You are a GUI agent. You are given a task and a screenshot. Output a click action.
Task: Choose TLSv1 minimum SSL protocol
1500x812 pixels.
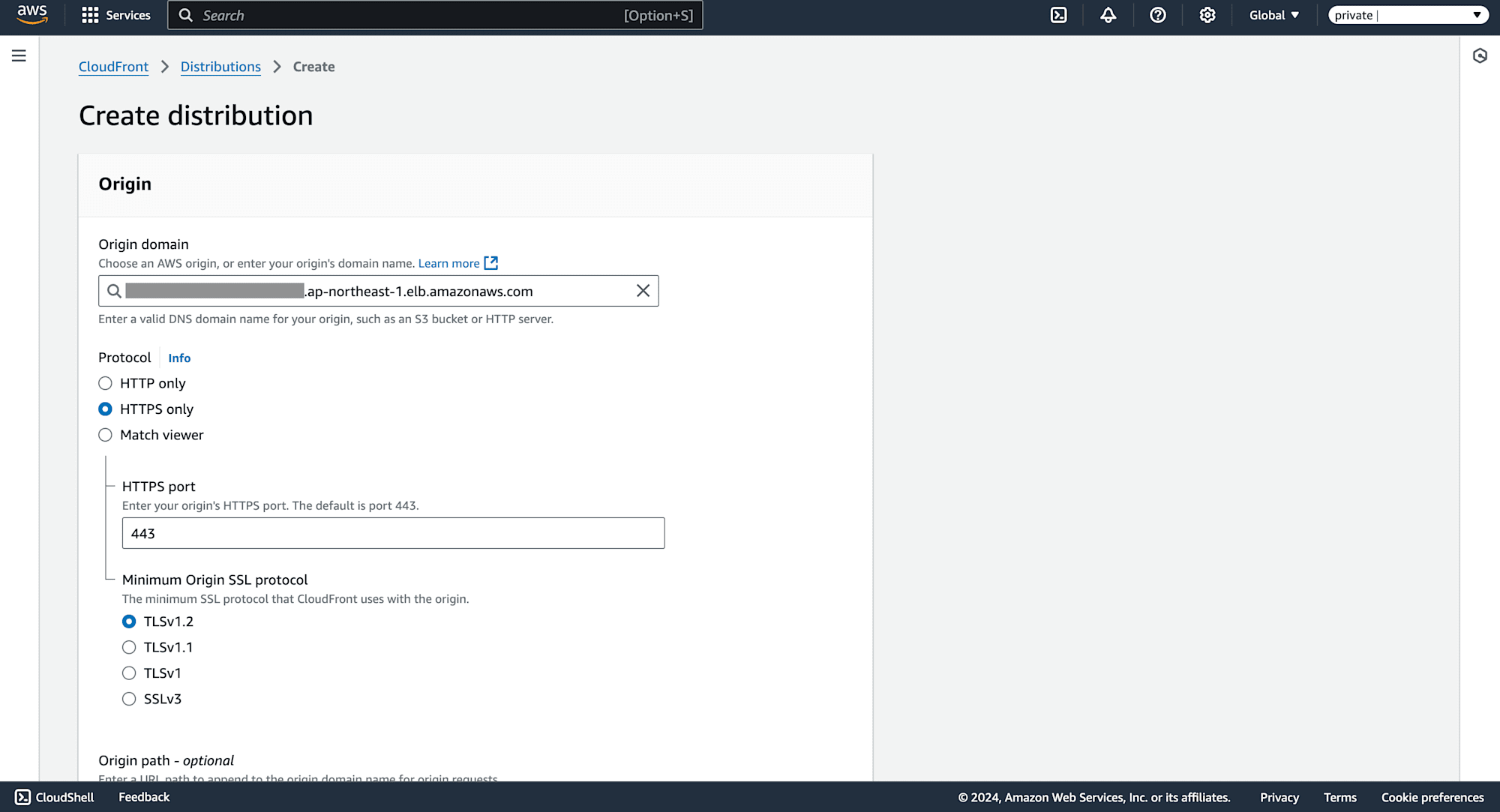coord(129,673)
